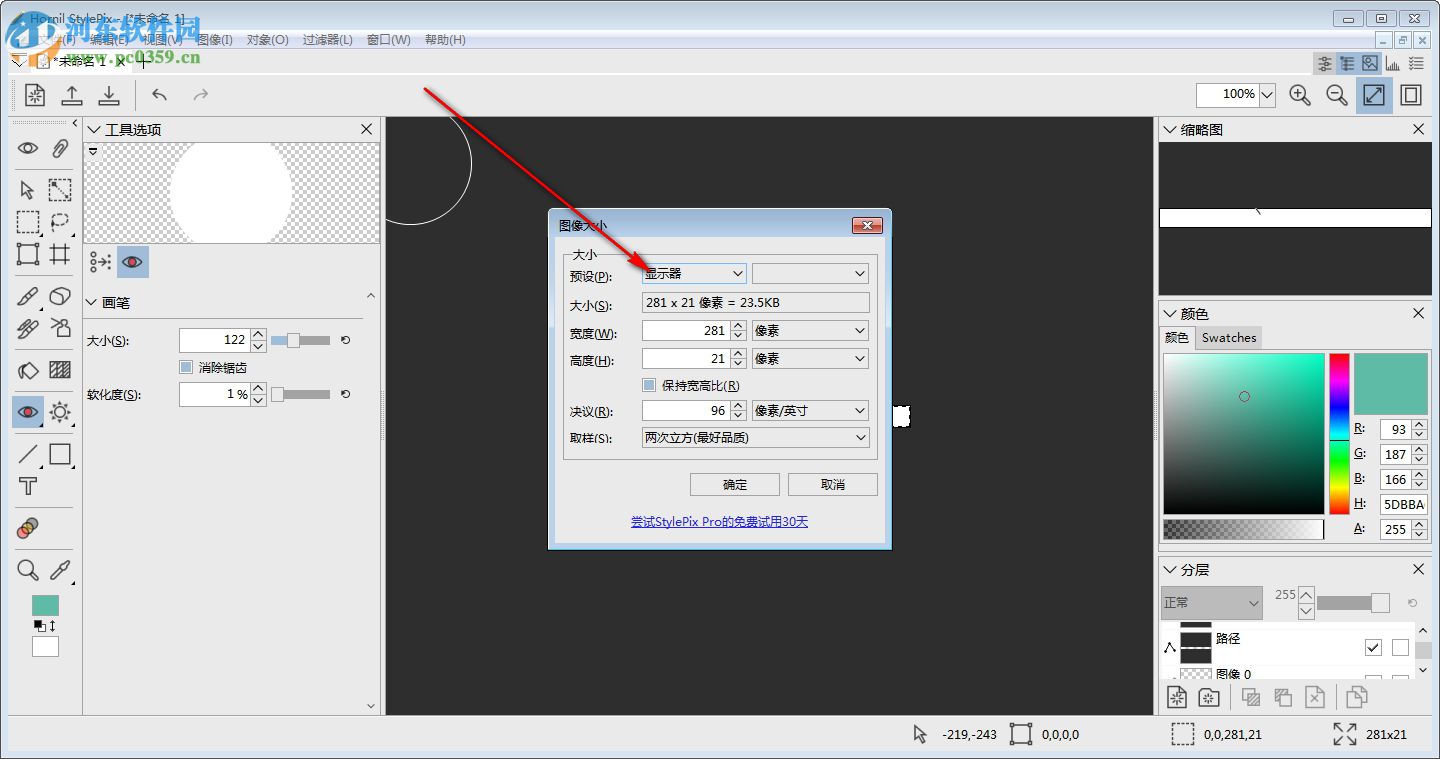
Task: Click the foreground teal color swatch in toolbox
Action: pos(45,605)
